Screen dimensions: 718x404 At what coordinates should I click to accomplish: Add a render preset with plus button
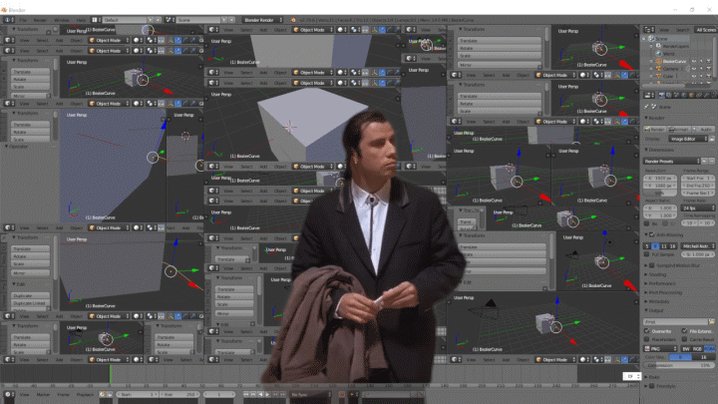coord(705,161)
